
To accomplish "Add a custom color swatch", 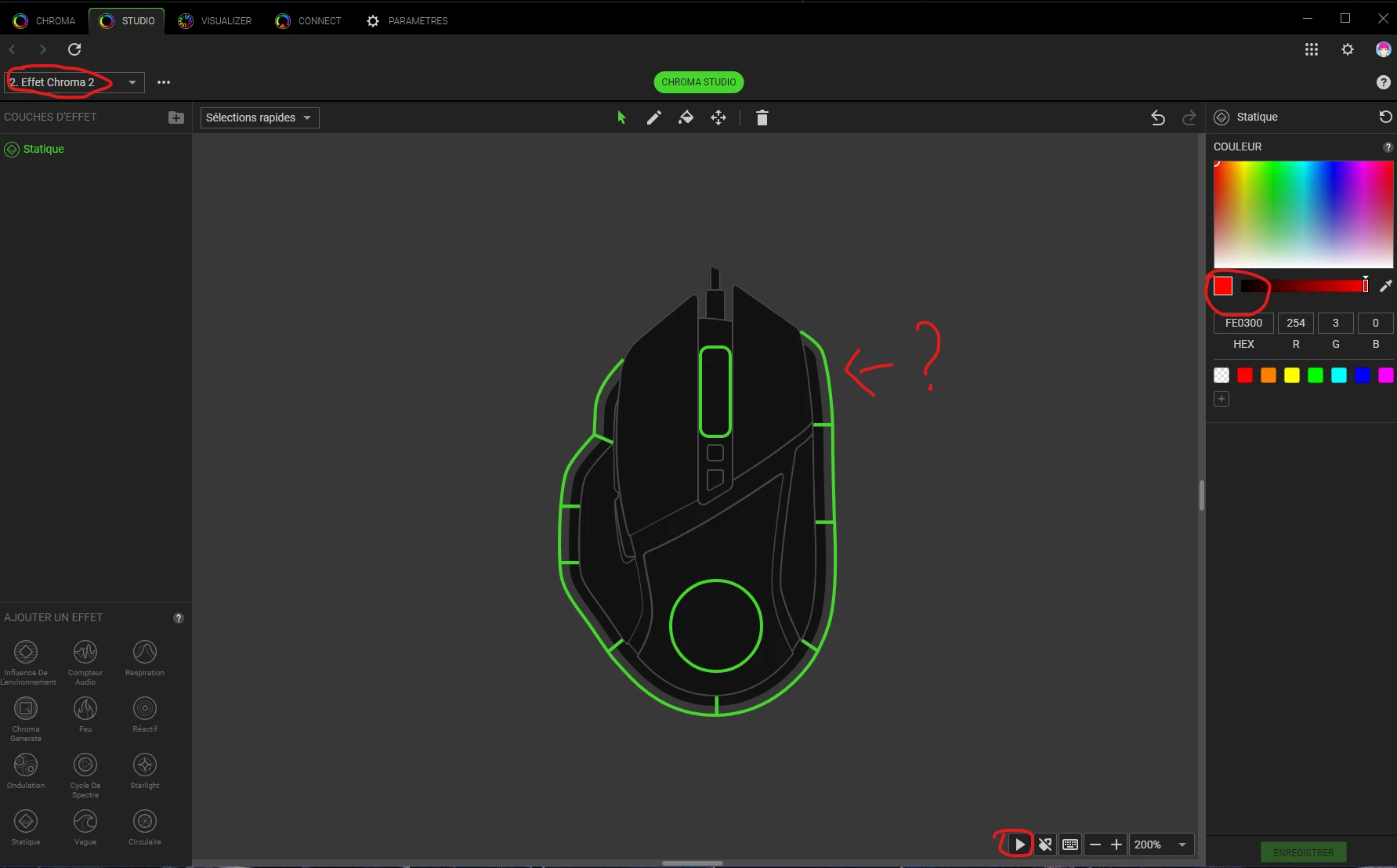I will [x=1221, y=399].
